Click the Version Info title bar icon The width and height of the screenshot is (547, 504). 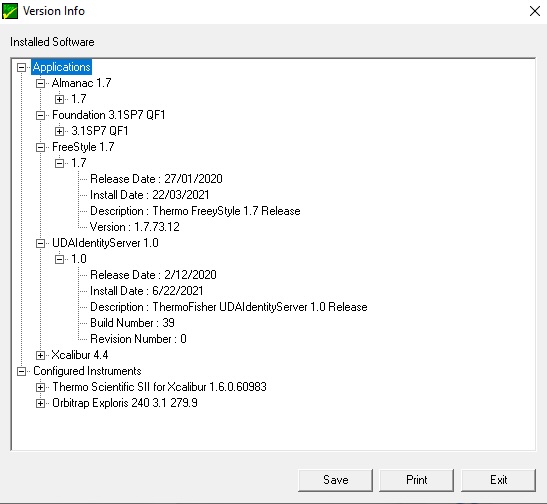10,11
